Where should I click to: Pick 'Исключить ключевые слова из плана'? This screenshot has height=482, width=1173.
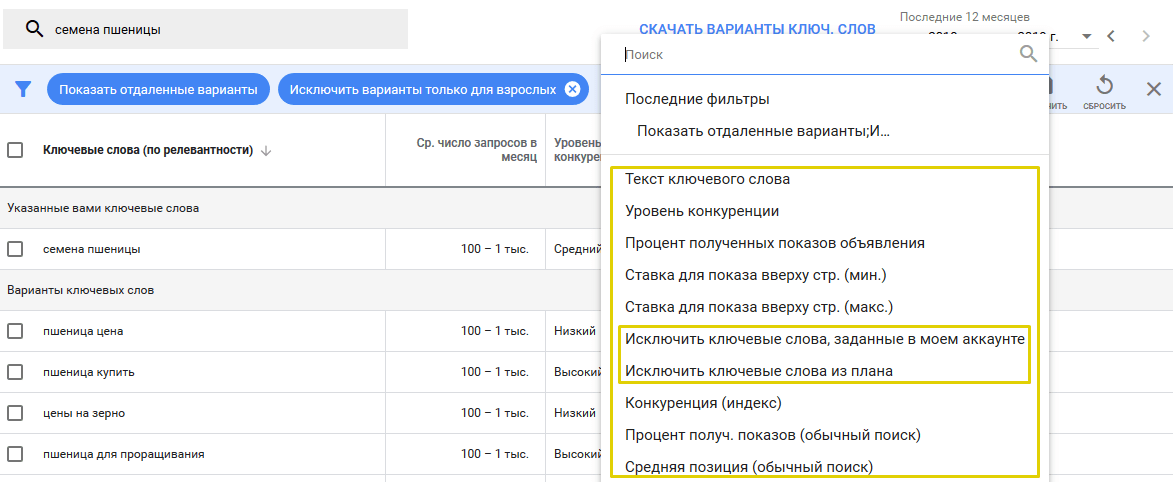click(758, 371)
